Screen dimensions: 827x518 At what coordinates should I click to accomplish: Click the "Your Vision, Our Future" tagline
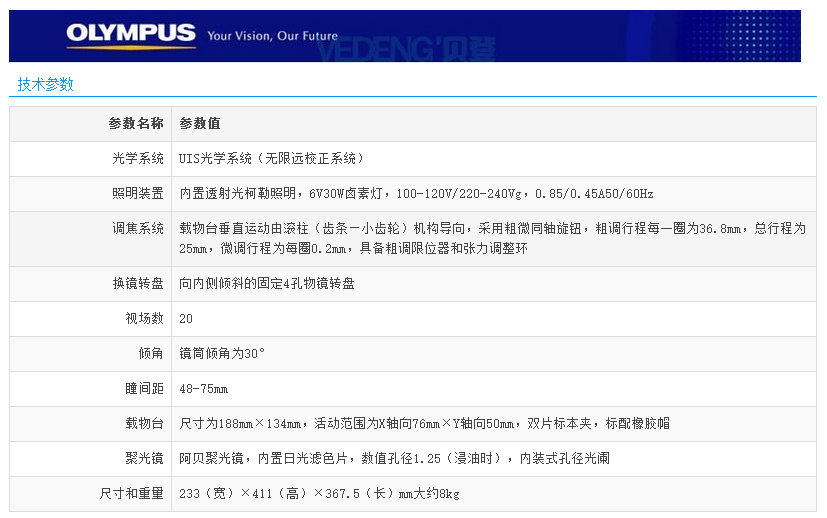pyautogui.click(x=272, y=36)
